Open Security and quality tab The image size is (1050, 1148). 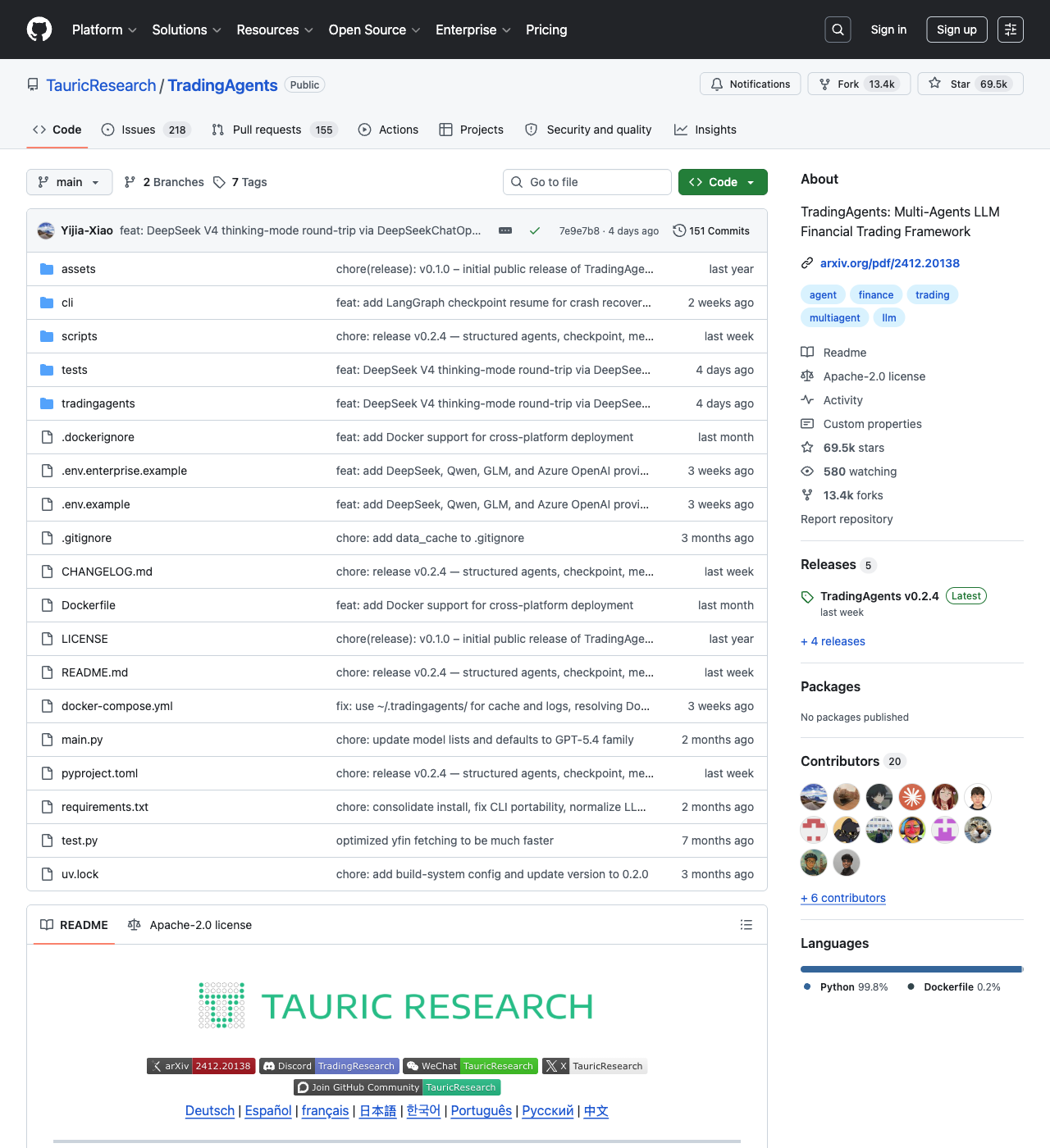click(588, 130)
